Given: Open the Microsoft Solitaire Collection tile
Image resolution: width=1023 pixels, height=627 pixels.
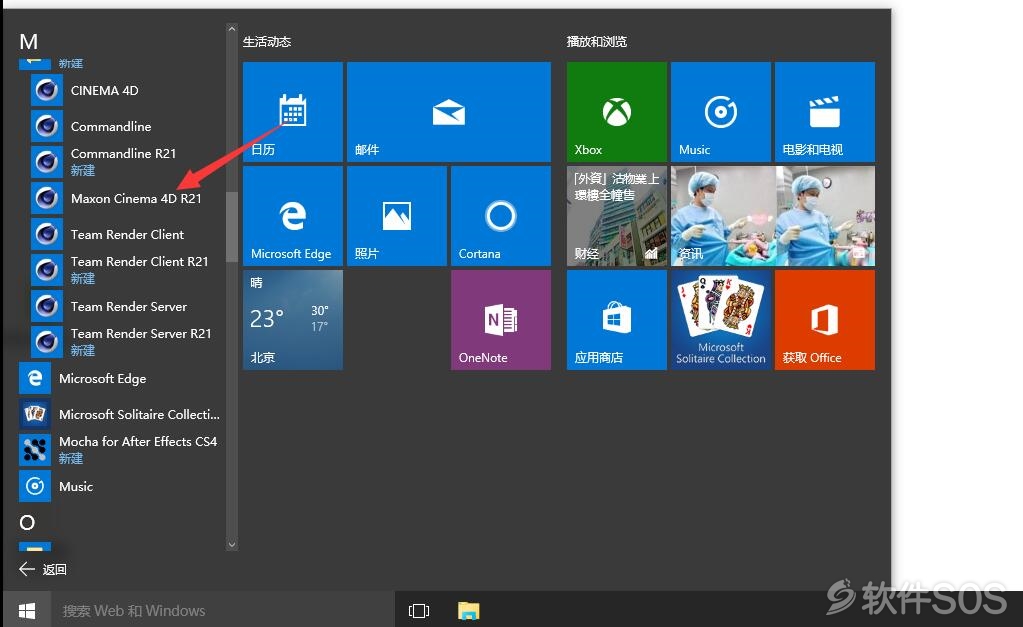Looking at the screenshot, I should pyautogui.click(x=721, y=320).
